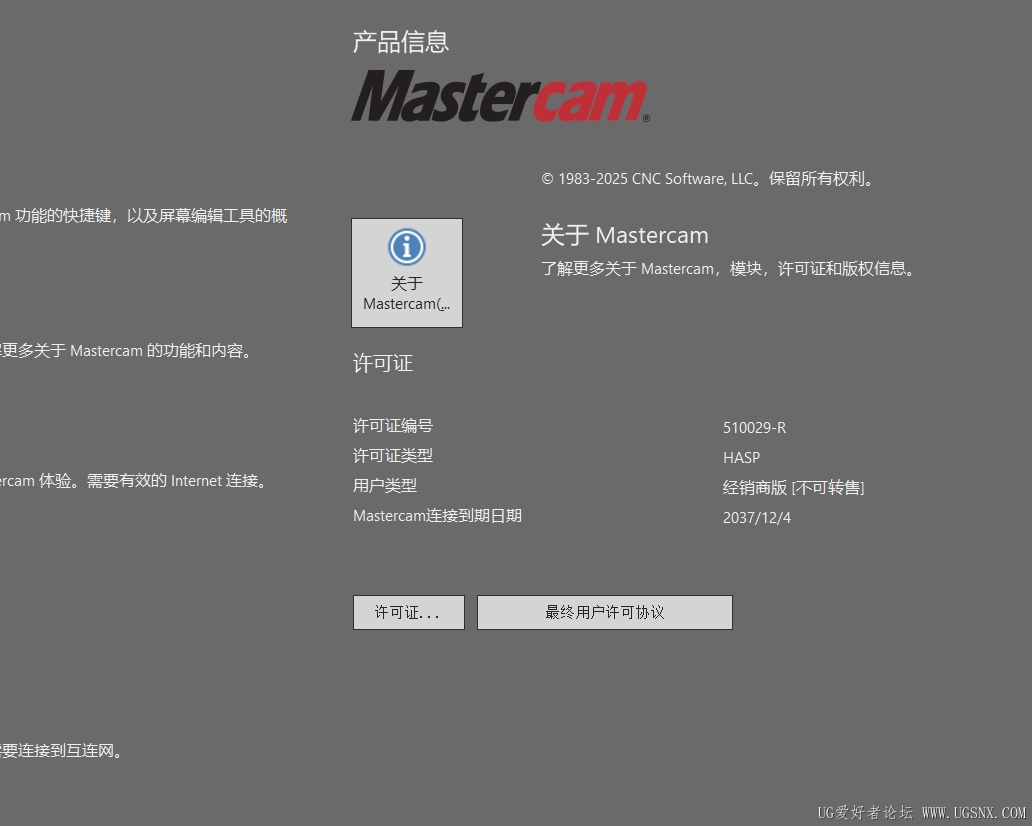This screenshot has height=826, width=1032.
Task: Click the 许可证... button
Action: pos(409,612)
